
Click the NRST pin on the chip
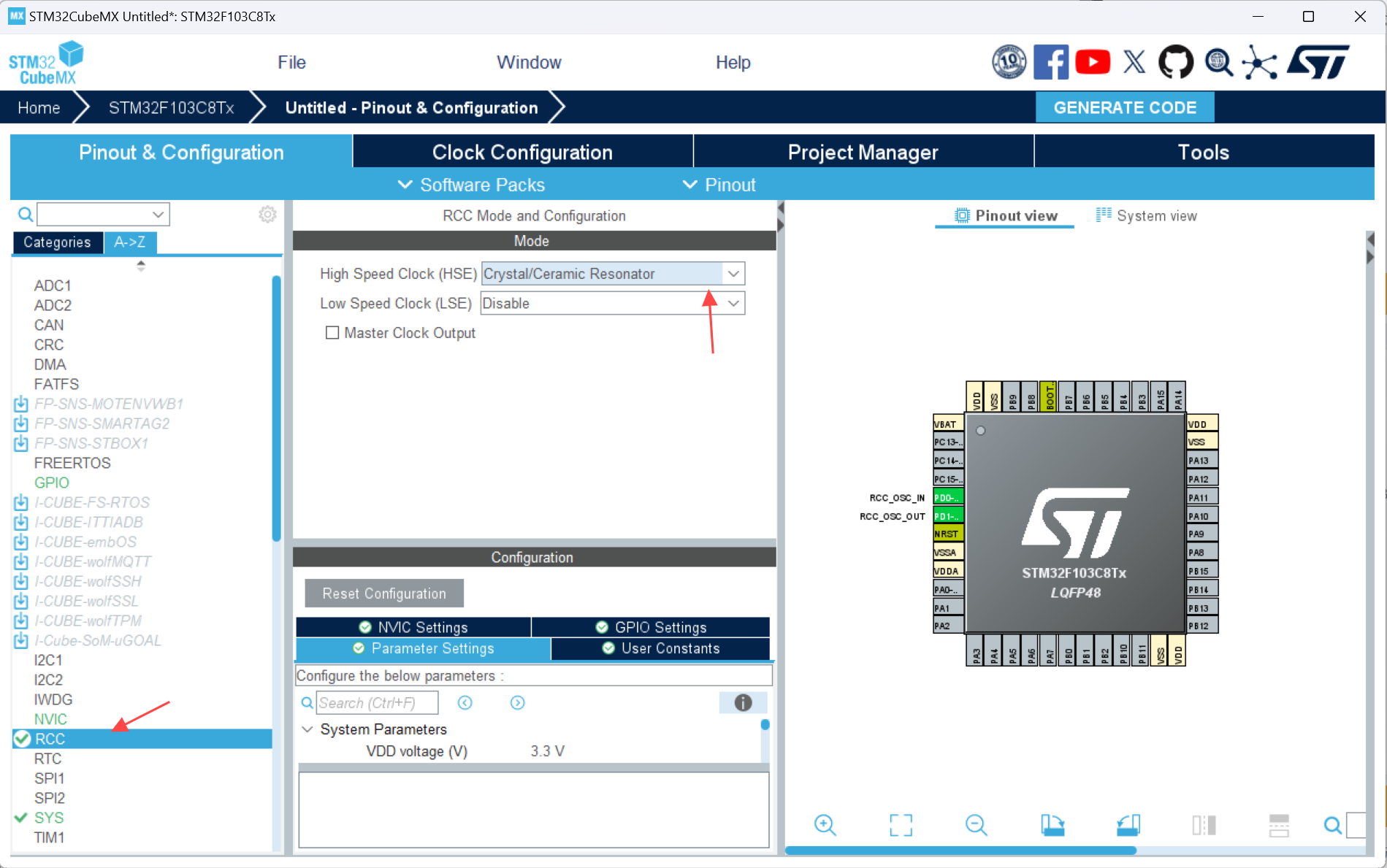click(948, 534)
